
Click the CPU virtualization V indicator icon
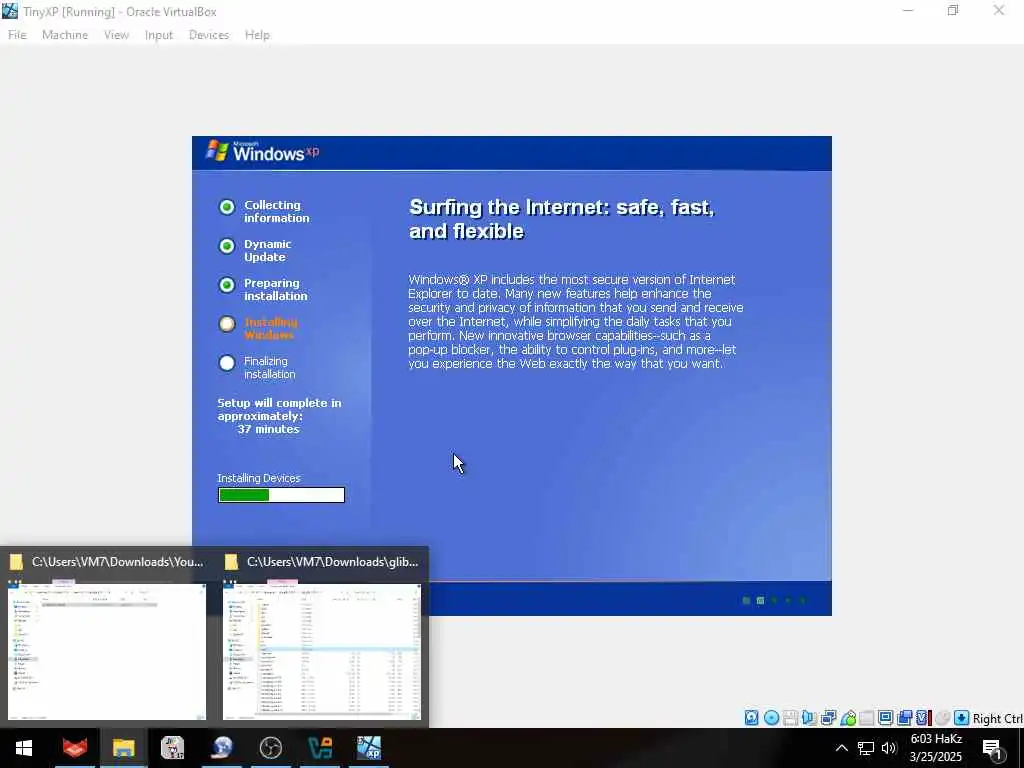click(x=923, y=718)
